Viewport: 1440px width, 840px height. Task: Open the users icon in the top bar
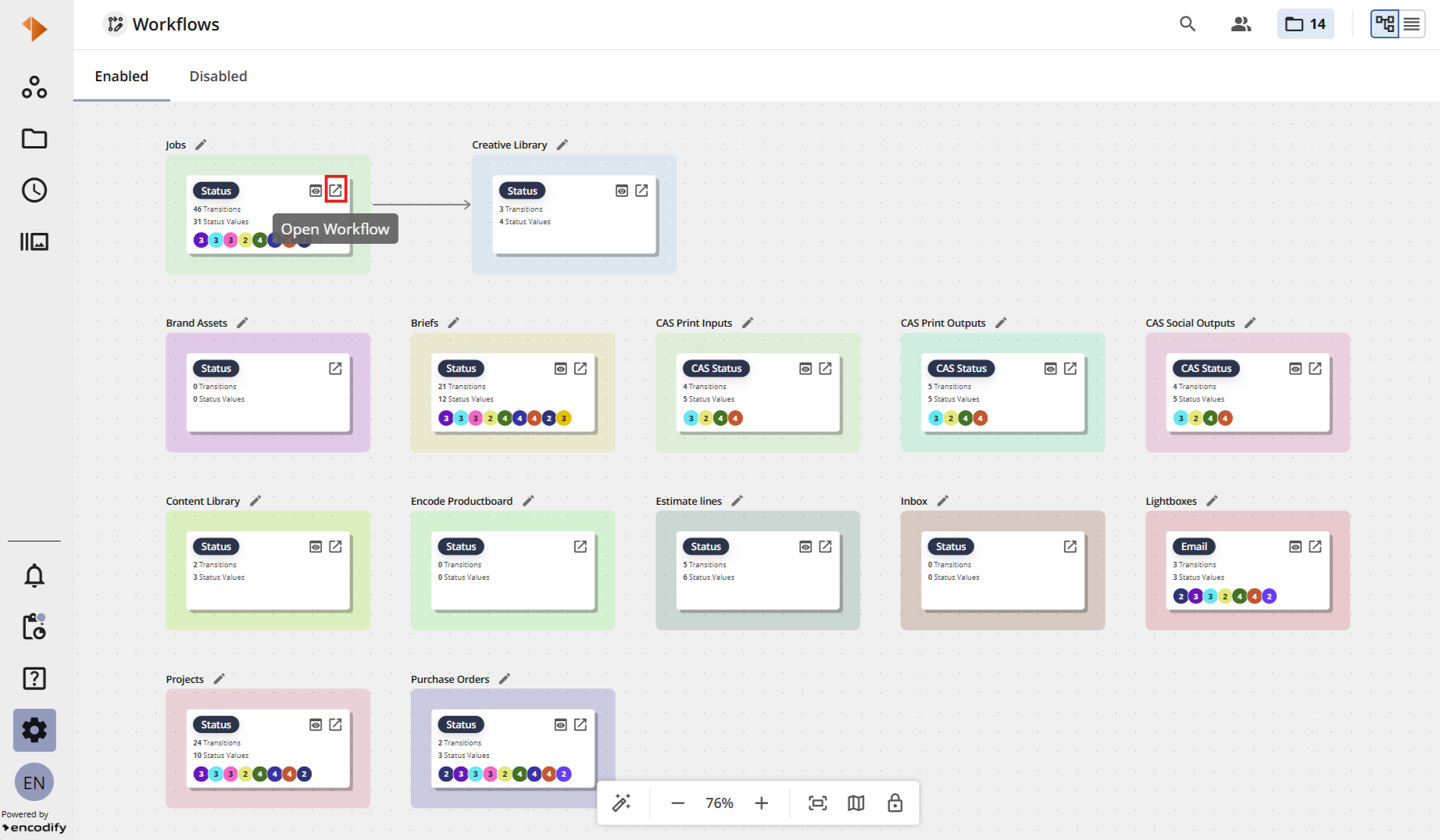point(1241,24)
